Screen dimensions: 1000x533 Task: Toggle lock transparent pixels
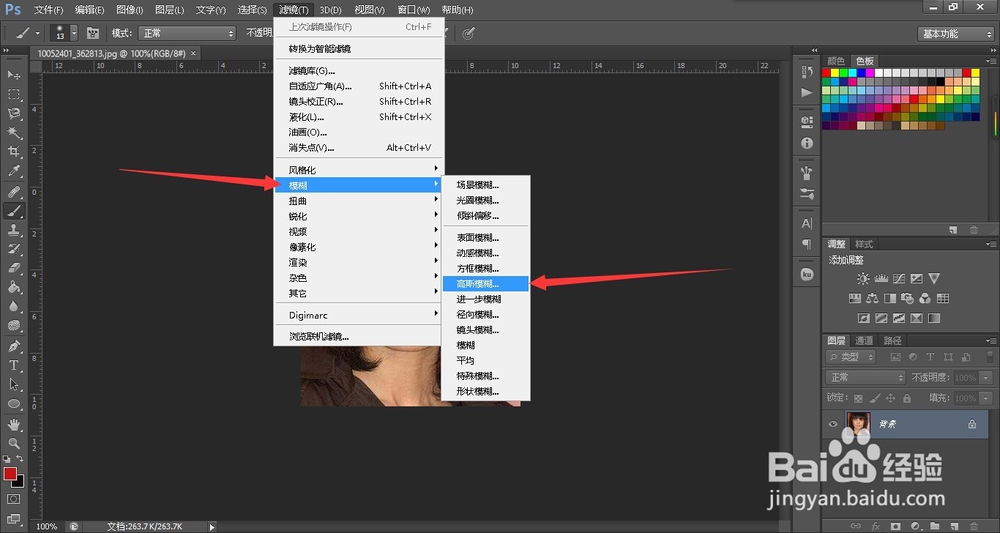point(858,398)
